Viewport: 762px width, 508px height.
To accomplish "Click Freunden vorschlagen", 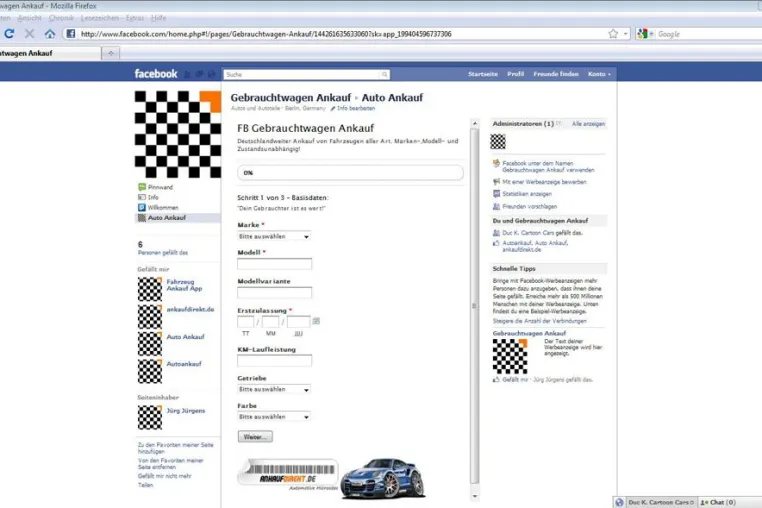I will [x=530, y=206].
